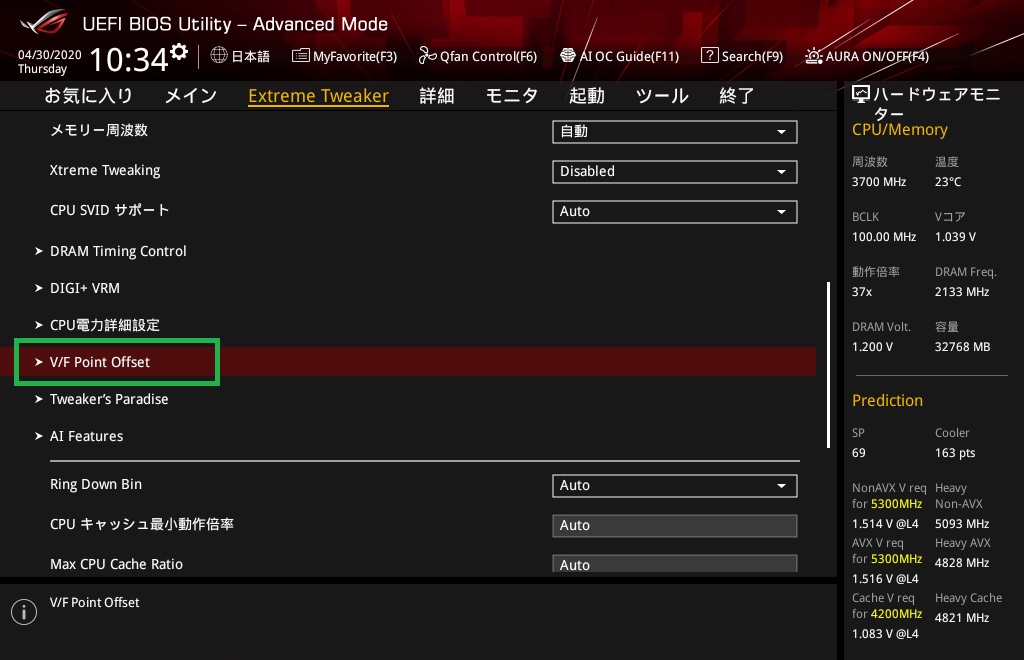Open CPU SVID サポート Auto dropdown
The height and width of the screenshot is (660, 1024).
click(675, 212)
